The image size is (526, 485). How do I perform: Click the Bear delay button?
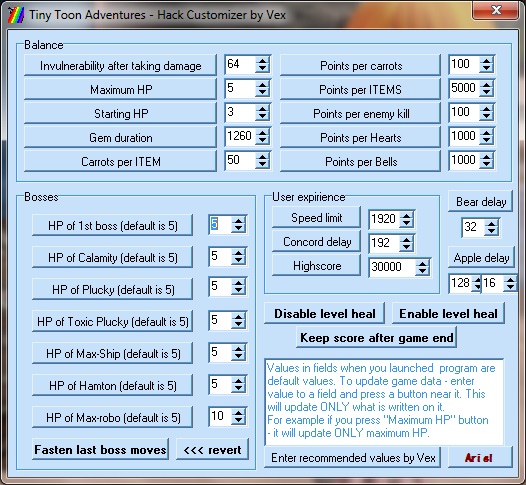point(480,202)
